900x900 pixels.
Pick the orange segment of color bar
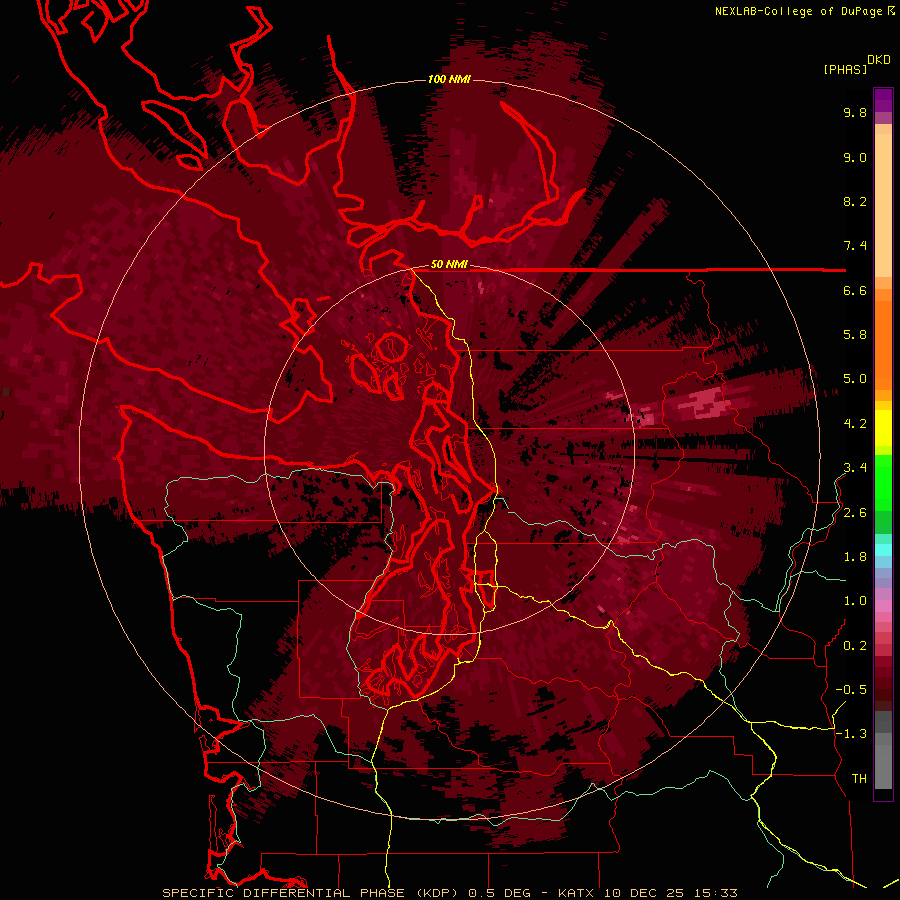(x=883, y=344)
